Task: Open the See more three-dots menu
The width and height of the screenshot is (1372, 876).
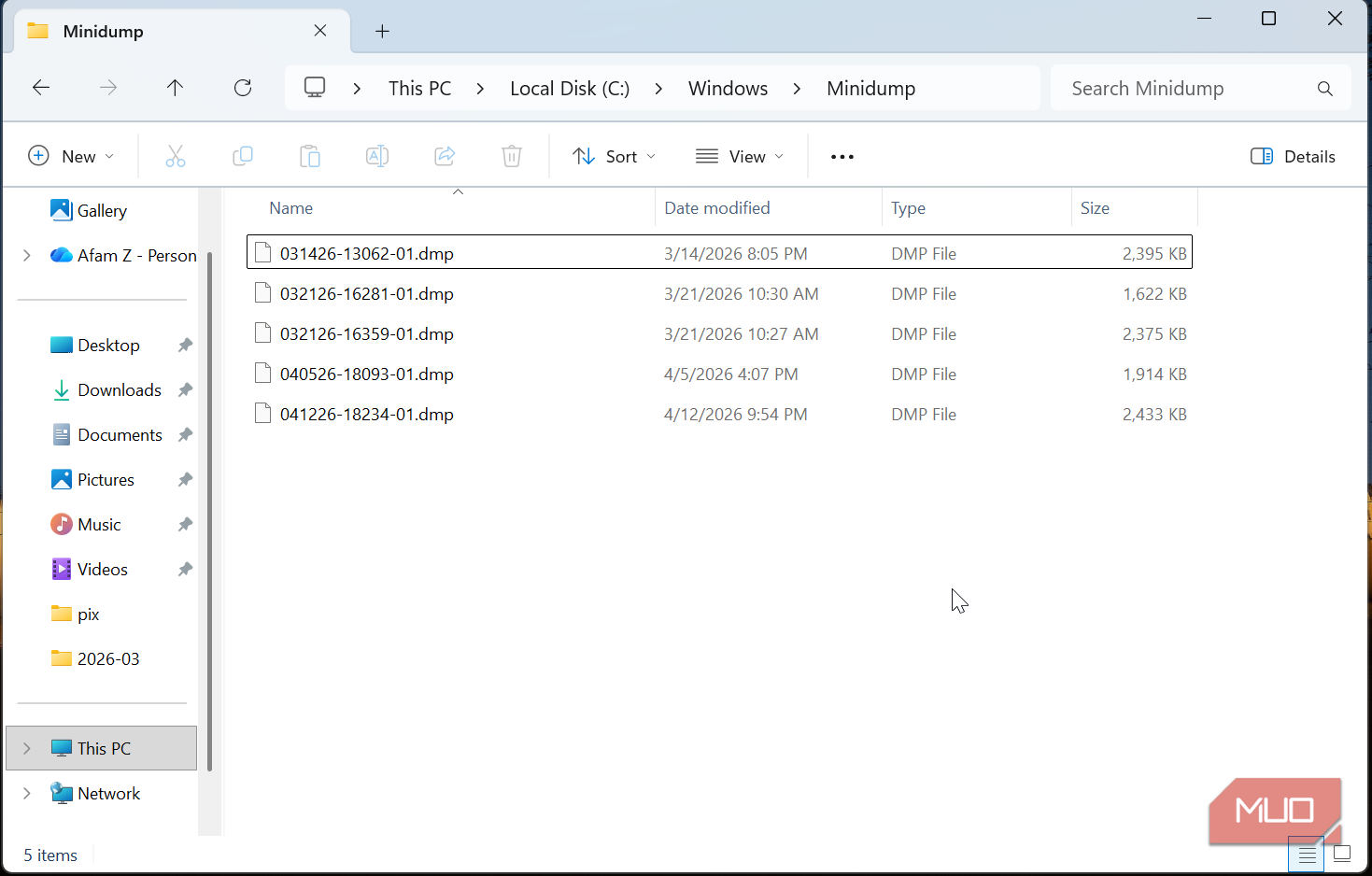Action: pyautogui.click(x=842, y=157)
